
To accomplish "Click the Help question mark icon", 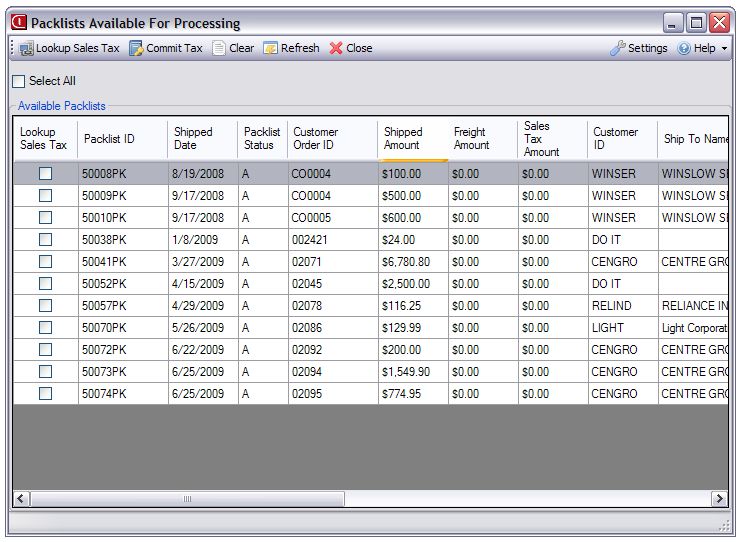I will pos(684,48).
